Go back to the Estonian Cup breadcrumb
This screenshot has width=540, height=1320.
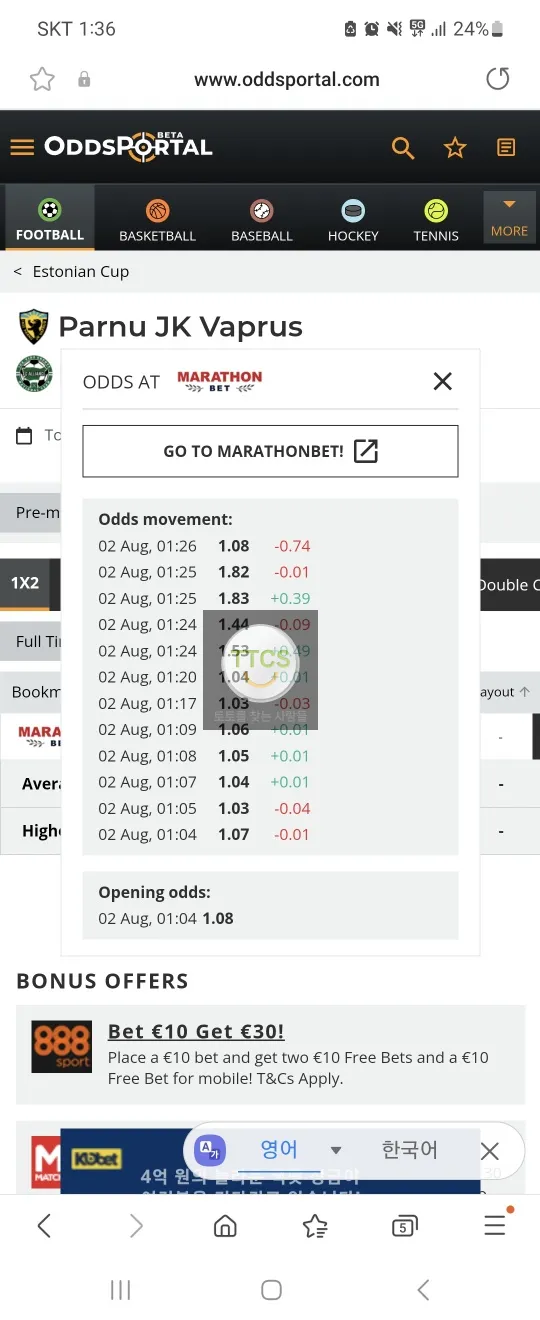tap(80, 272)
